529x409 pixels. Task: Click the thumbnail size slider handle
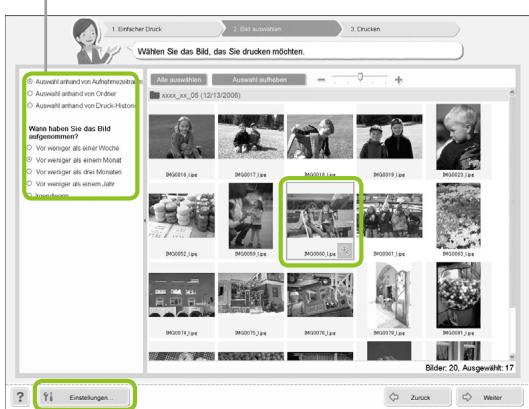point(360,77)
